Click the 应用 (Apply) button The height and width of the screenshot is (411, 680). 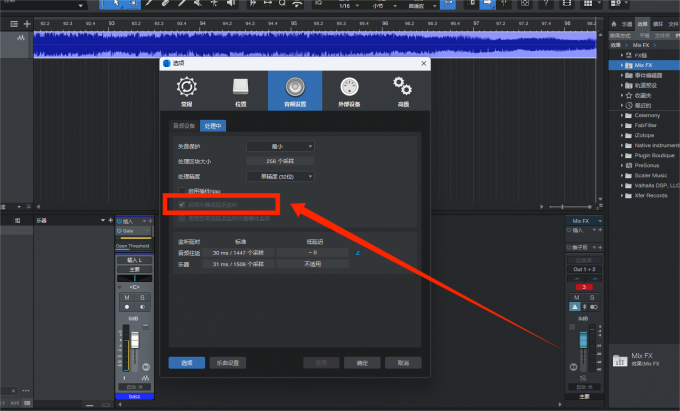click(x=321, y=363)
